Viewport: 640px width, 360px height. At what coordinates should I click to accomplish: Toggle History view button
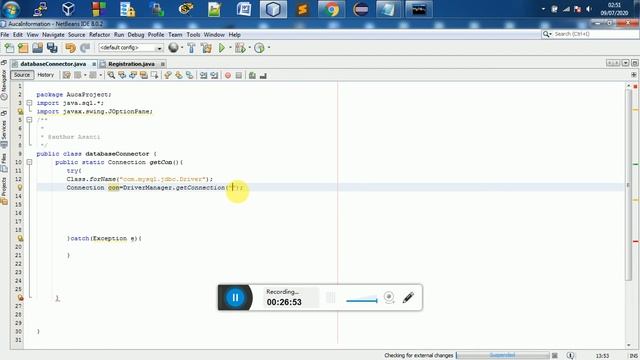[x=46, y=75]
